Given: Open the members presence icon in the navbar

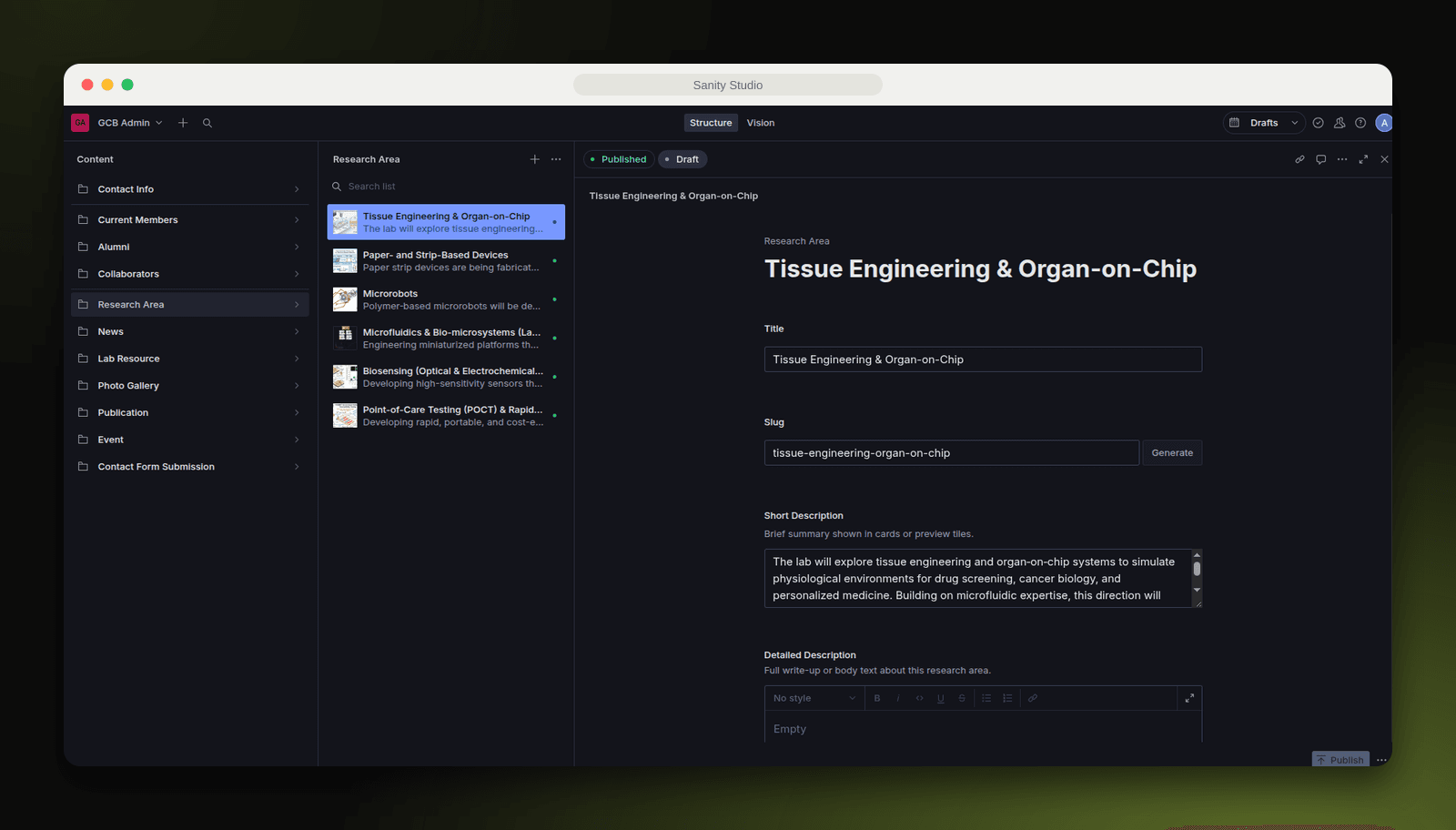Looking at the screenshot, I should (1340, 123).
